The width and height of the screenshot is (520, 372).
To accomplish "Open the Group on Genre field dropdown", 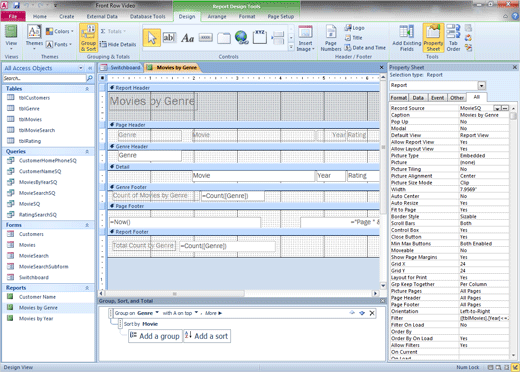I will coord(157,313).
